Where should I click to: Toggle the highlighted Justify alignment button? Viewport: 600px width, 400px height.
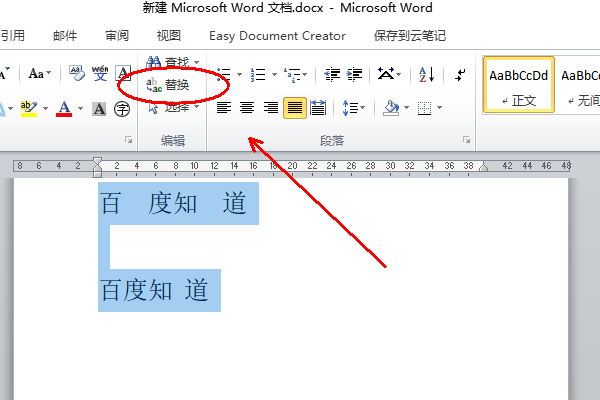click(295, 108)
